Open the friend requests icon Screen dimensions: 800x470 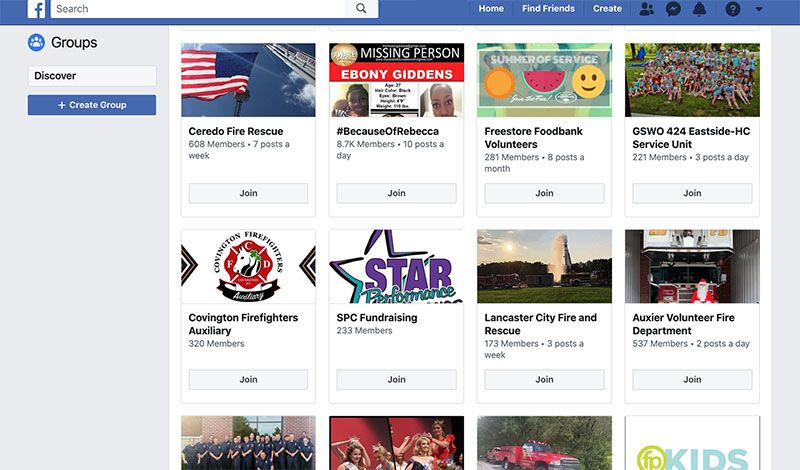tap(646, 9)
